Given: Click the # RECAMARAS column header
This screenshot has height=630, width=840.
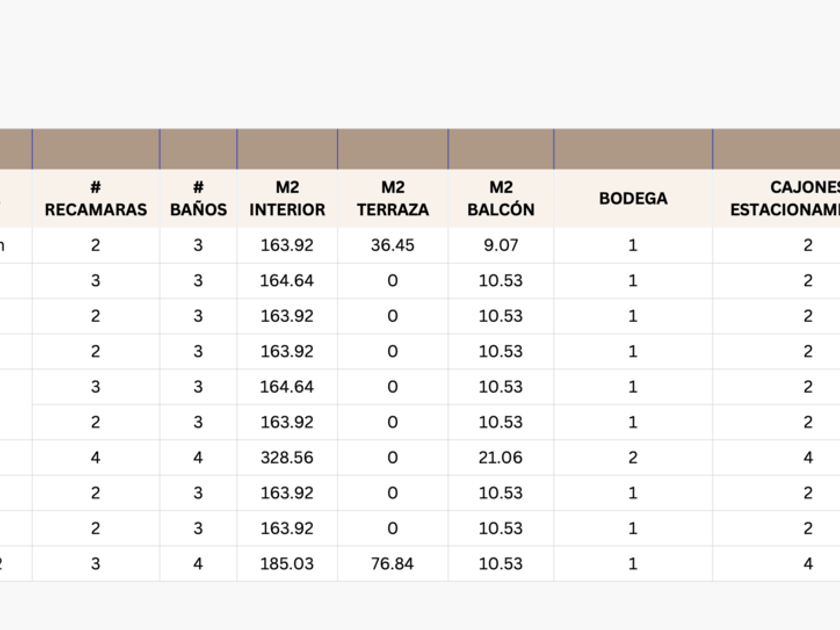Looking at the screenshot, I should pos(96,198).
